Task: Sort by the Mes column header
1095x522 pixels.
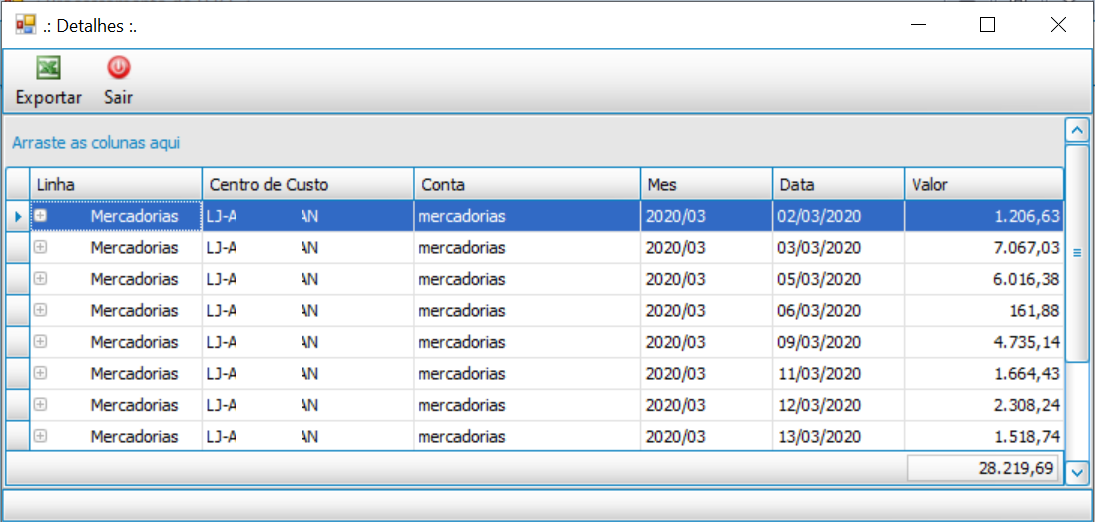Action: pyautogui.click(x=707, y=185)
